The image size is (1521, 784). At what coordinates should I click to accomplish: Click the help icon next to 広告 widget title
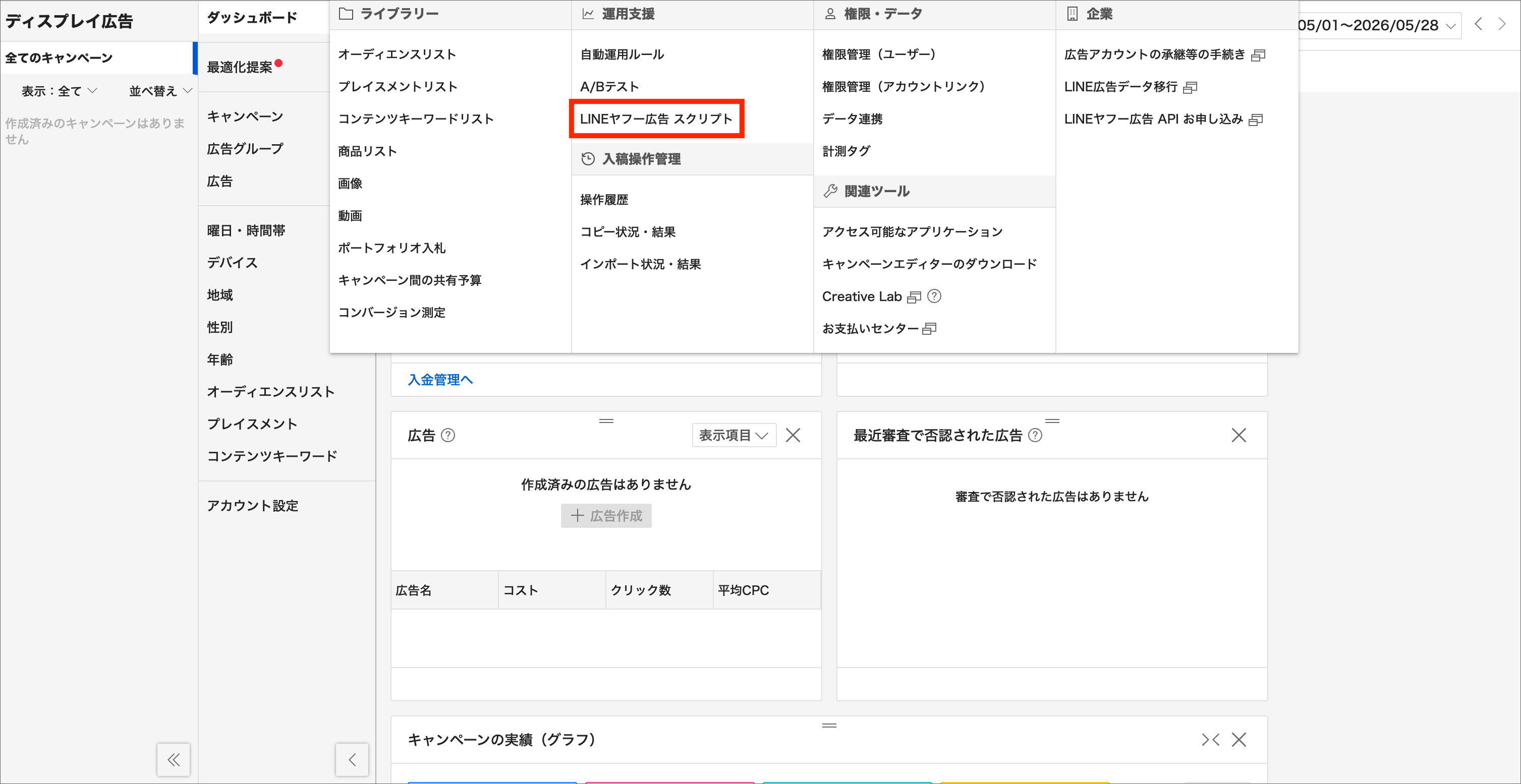448,435
